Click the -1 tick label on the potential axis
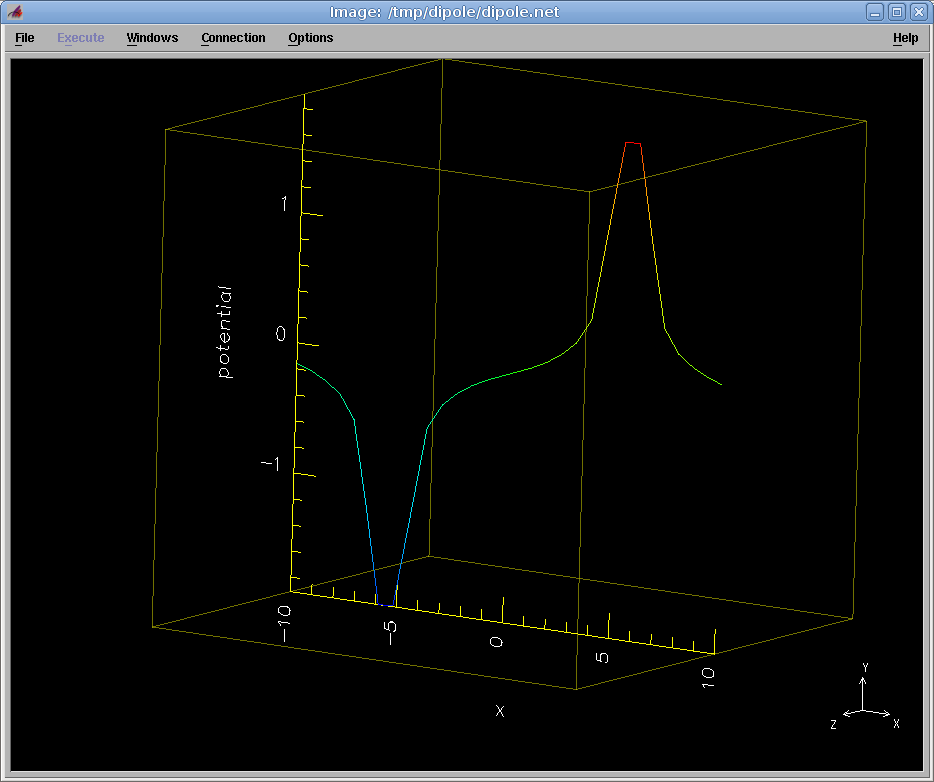 point(269,464)
